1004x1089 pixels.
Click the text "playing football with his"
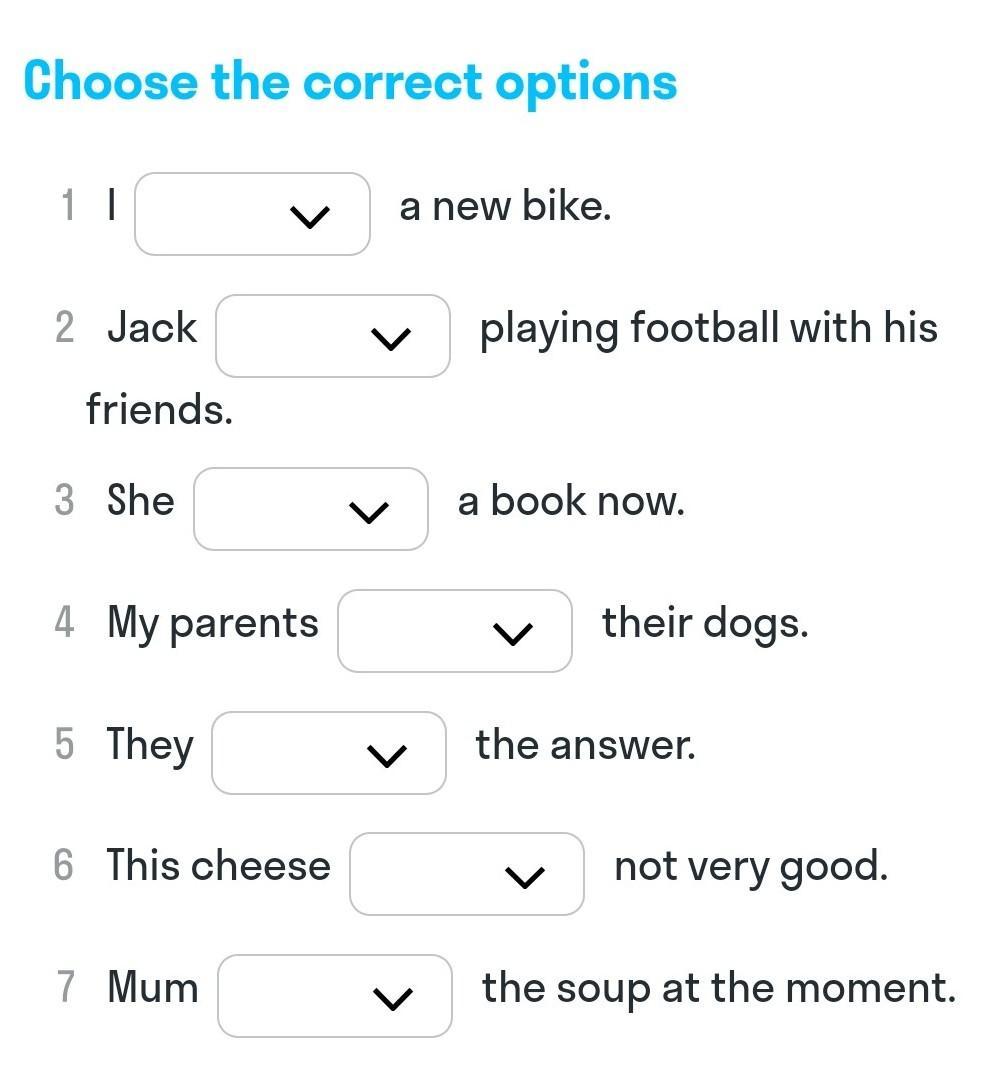[708, 329]
